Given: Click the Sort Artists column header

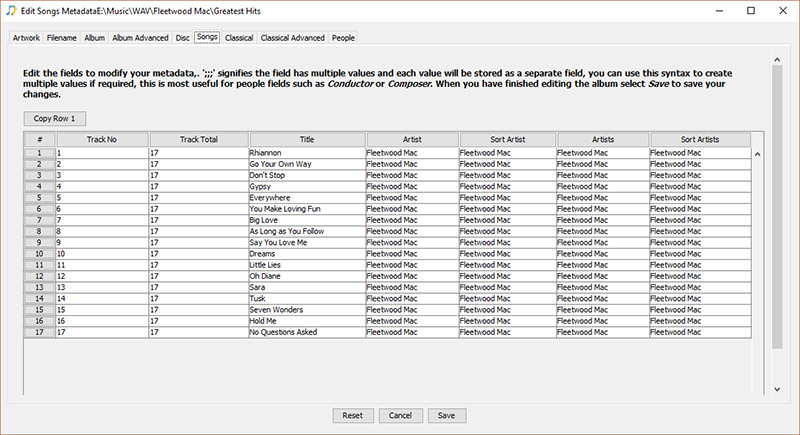Looking at the screenshot, I should (x=700, y=139).
